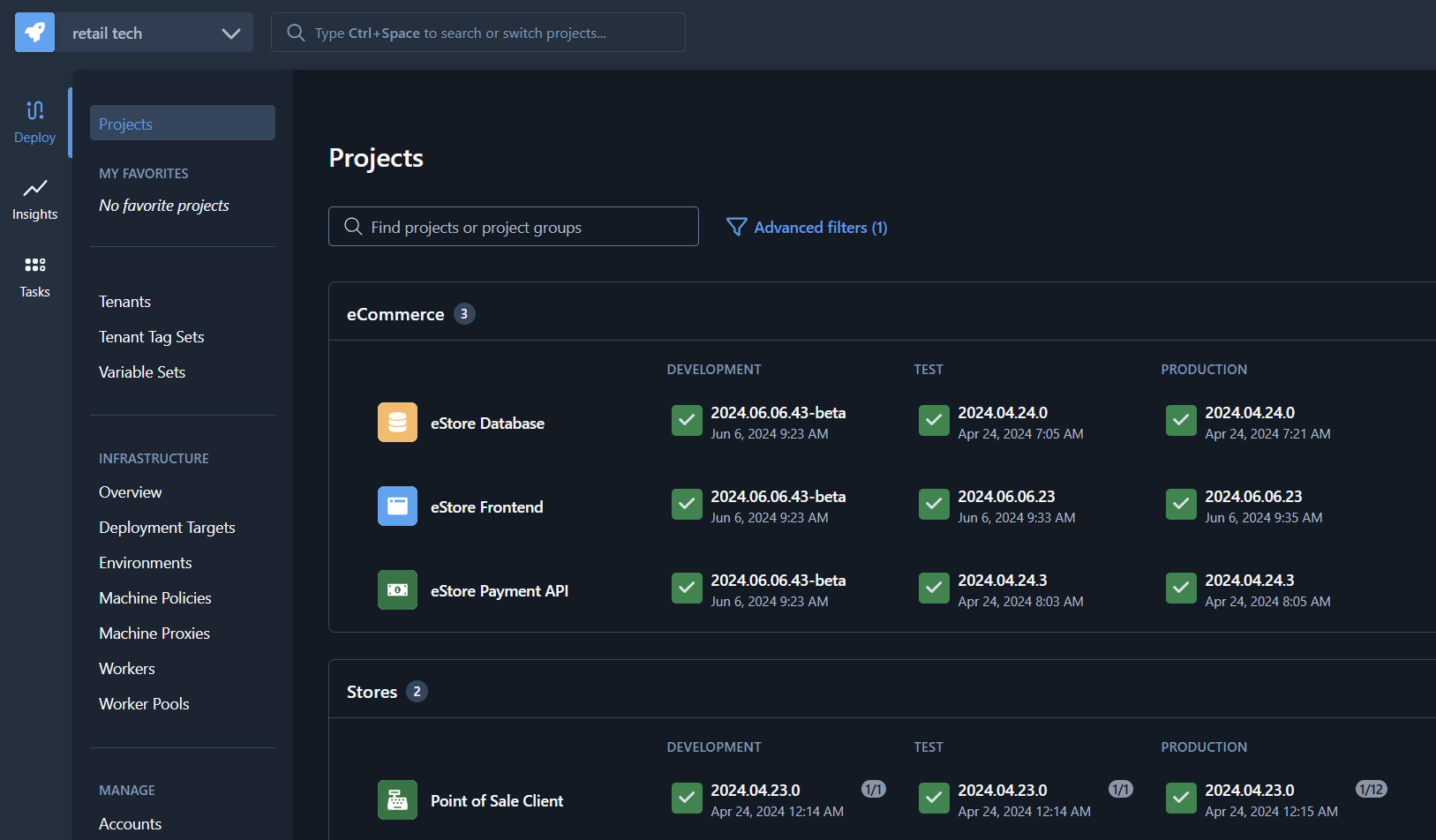The height and width of the screenshot is (840, 1436).
Task: Open the Tenants page
Action: coord(124,301)
